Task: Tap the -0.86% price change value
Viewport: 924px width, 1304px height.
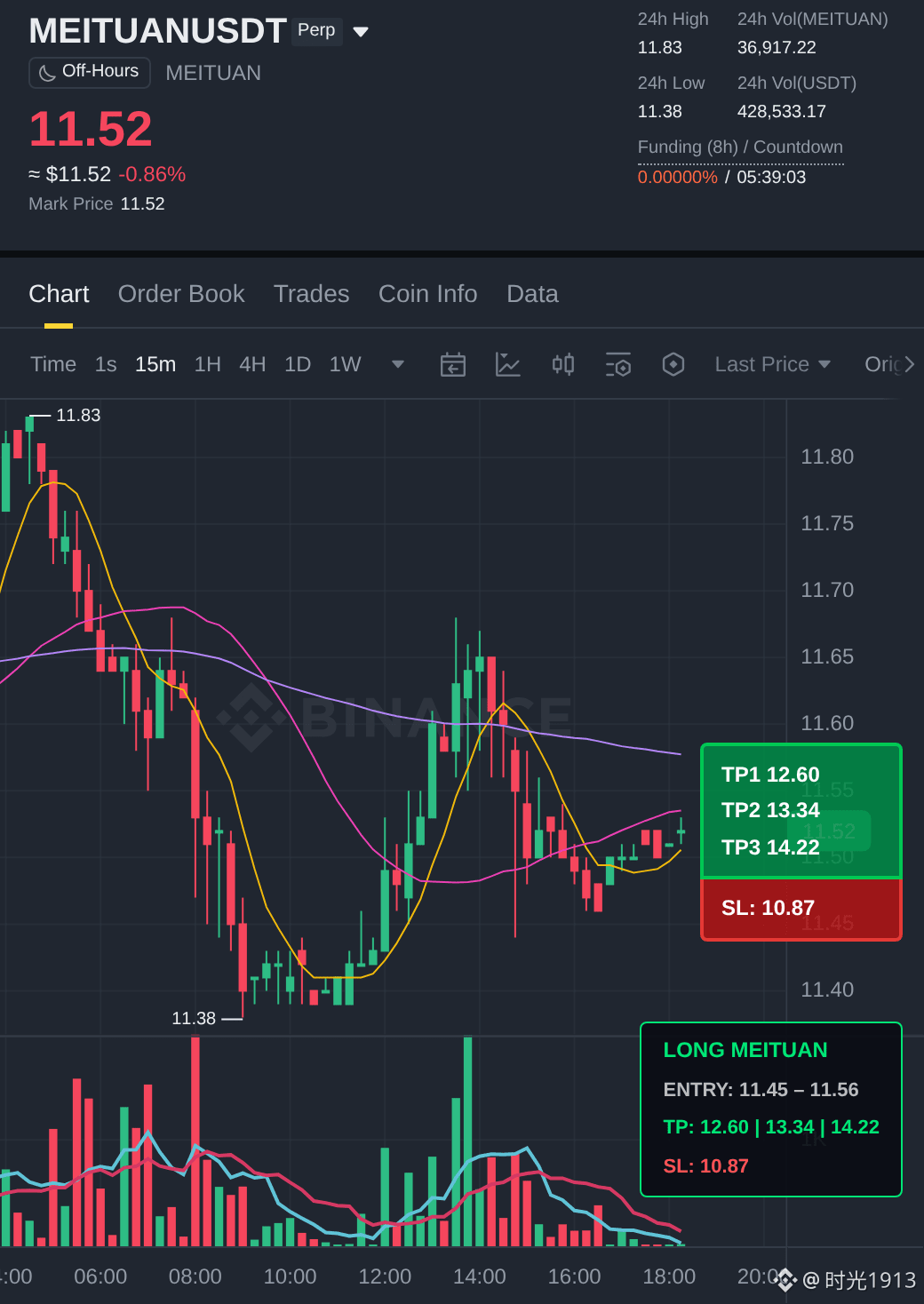Action: coord(152,174)
